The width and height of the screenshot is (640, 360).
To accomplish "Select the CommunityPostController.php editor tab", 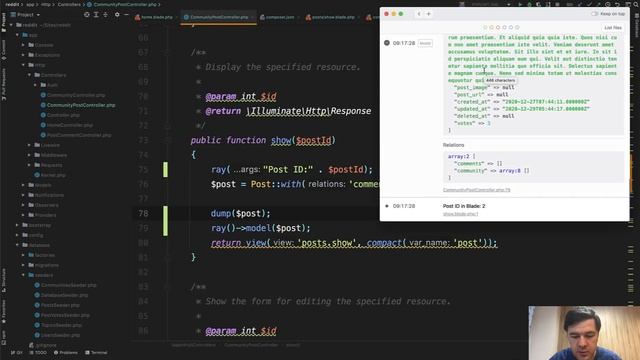I will [218, 17].
